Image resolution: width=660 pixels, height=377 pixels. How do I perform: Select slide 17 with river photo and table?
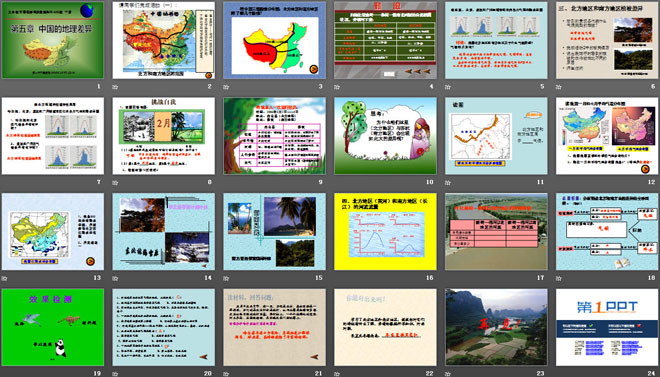point(496,231)
